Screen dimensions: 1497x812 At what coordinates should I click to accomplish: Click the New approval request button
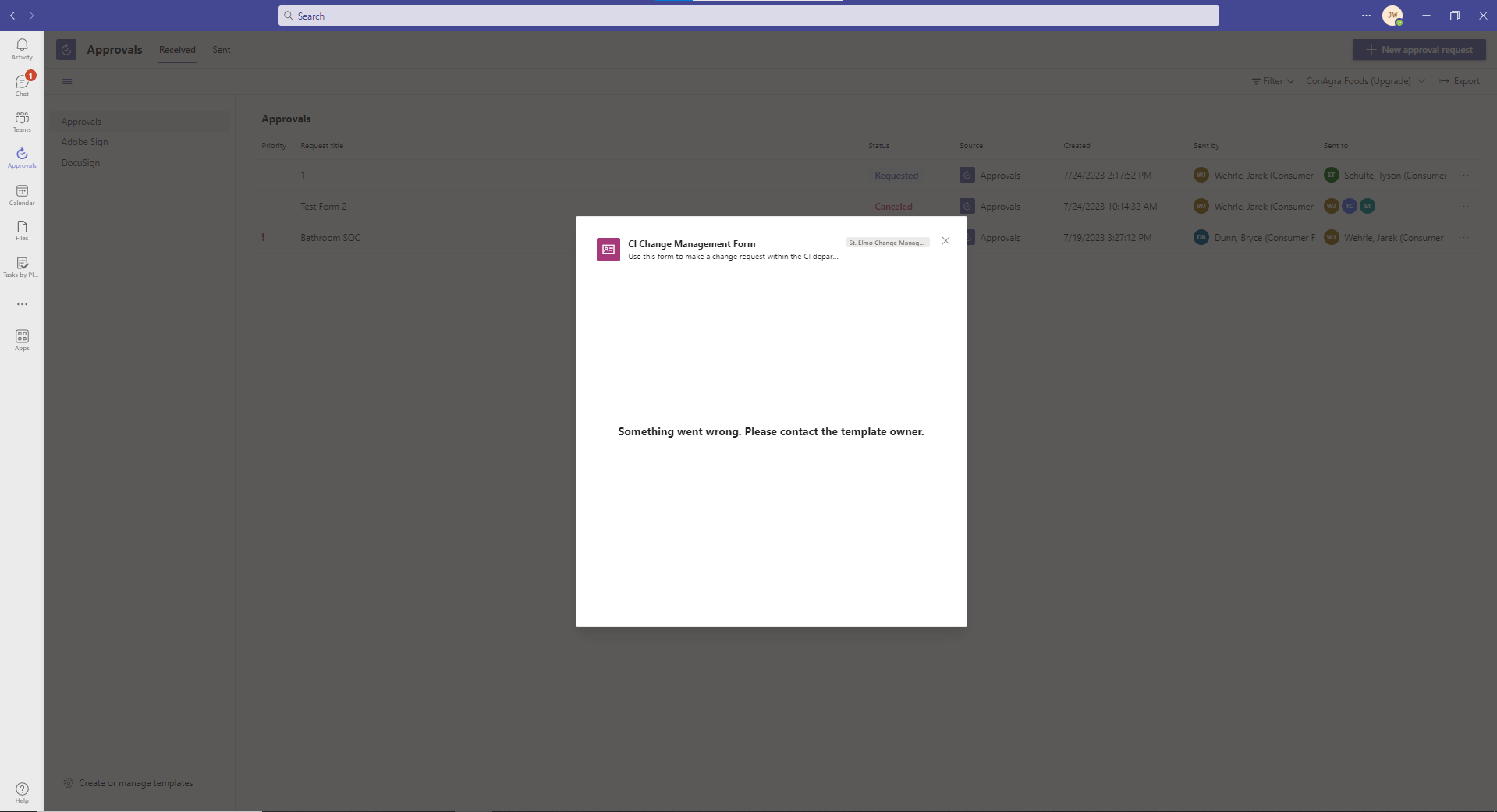(x=1418, y=49)
